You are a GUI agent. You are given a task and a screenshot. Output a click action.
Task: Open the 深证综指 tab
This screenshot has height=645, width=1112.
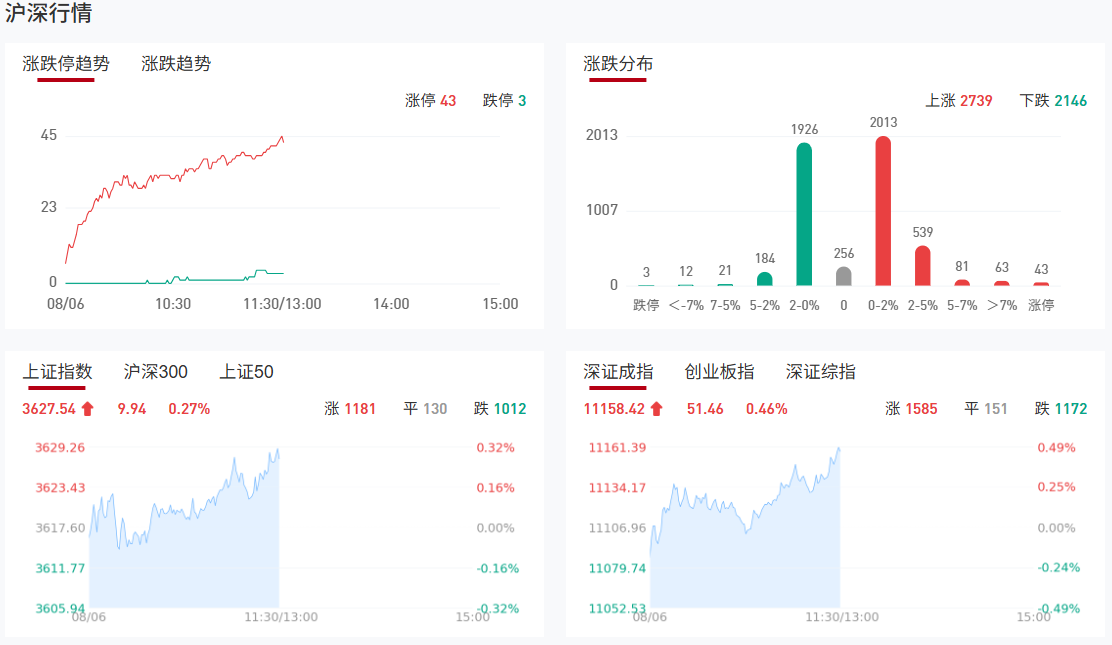(820, 372)
